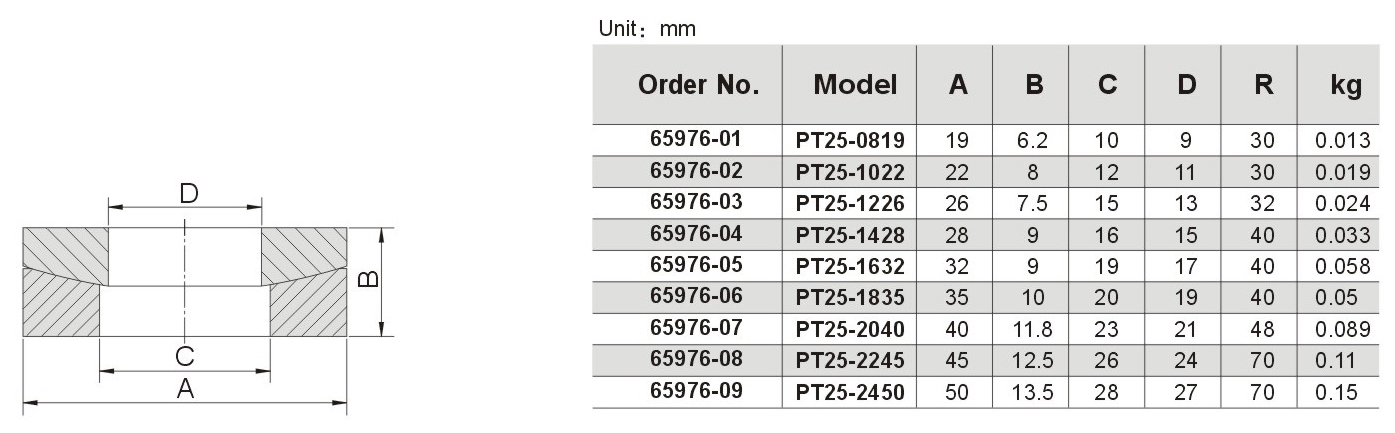1395x433 pixels.
Task: Click order number 65976-07
Action: point(696,328)
